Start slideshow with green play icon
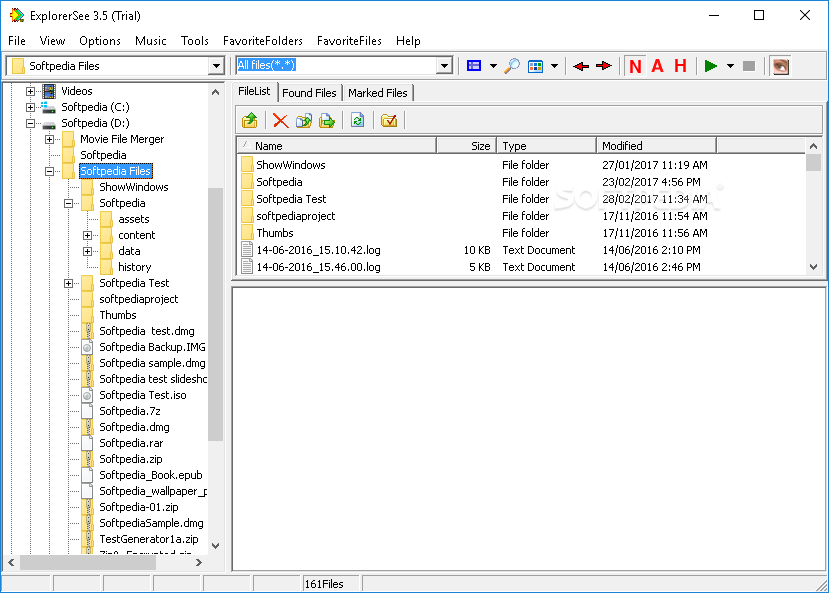The width and height of the screenshot is (829, 593). (711, 66)
